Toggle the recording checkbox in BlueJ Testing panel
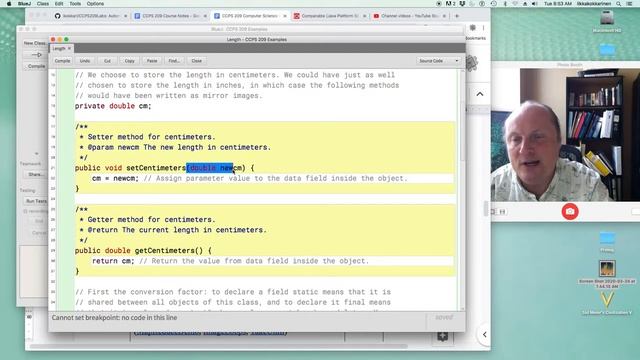Viewport: 640px width, 360px height. click(x=25, y=211)
